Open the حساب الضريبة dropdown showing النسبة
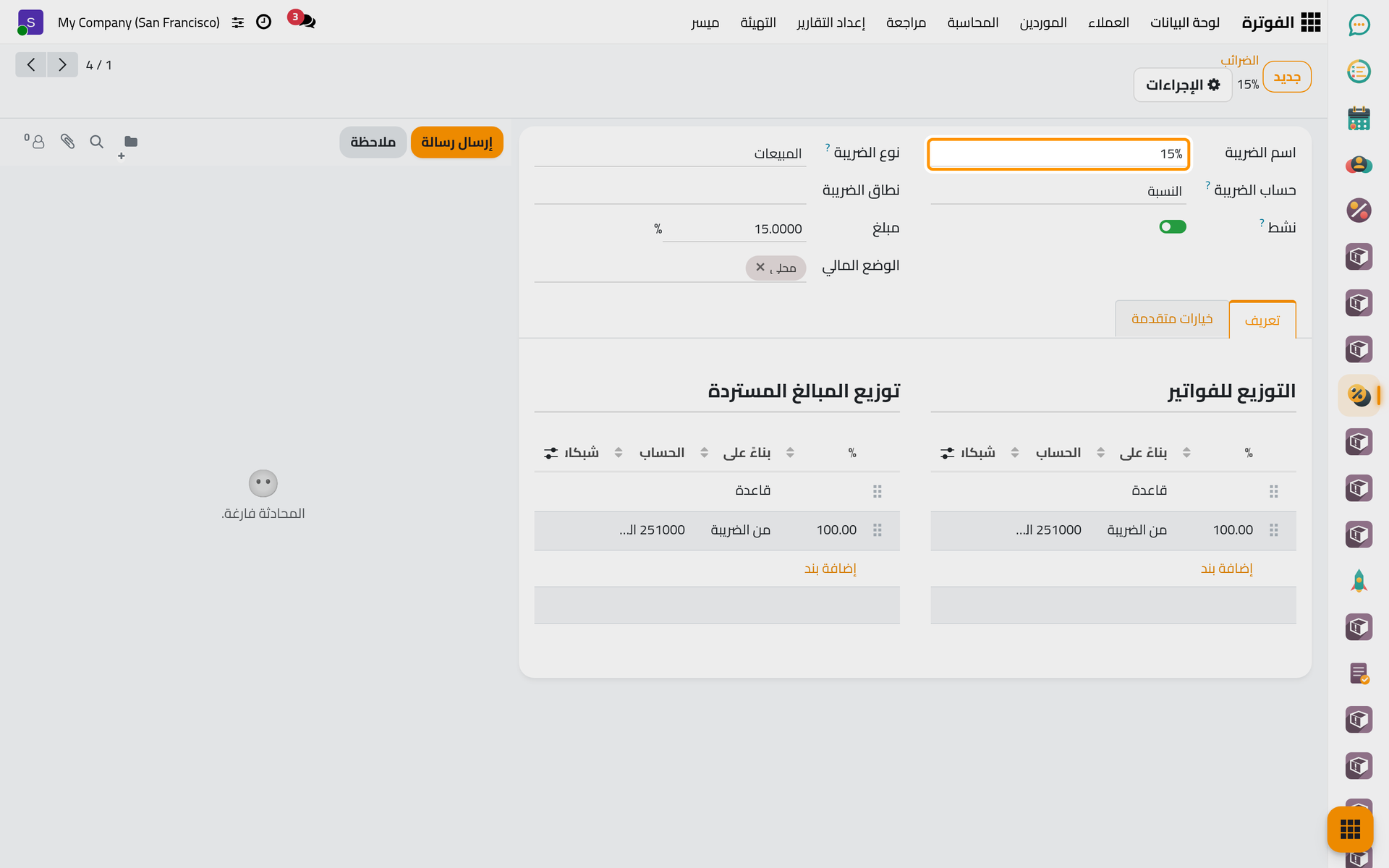This screenshot has width=1389, height=868. [x=1058, y=191]
